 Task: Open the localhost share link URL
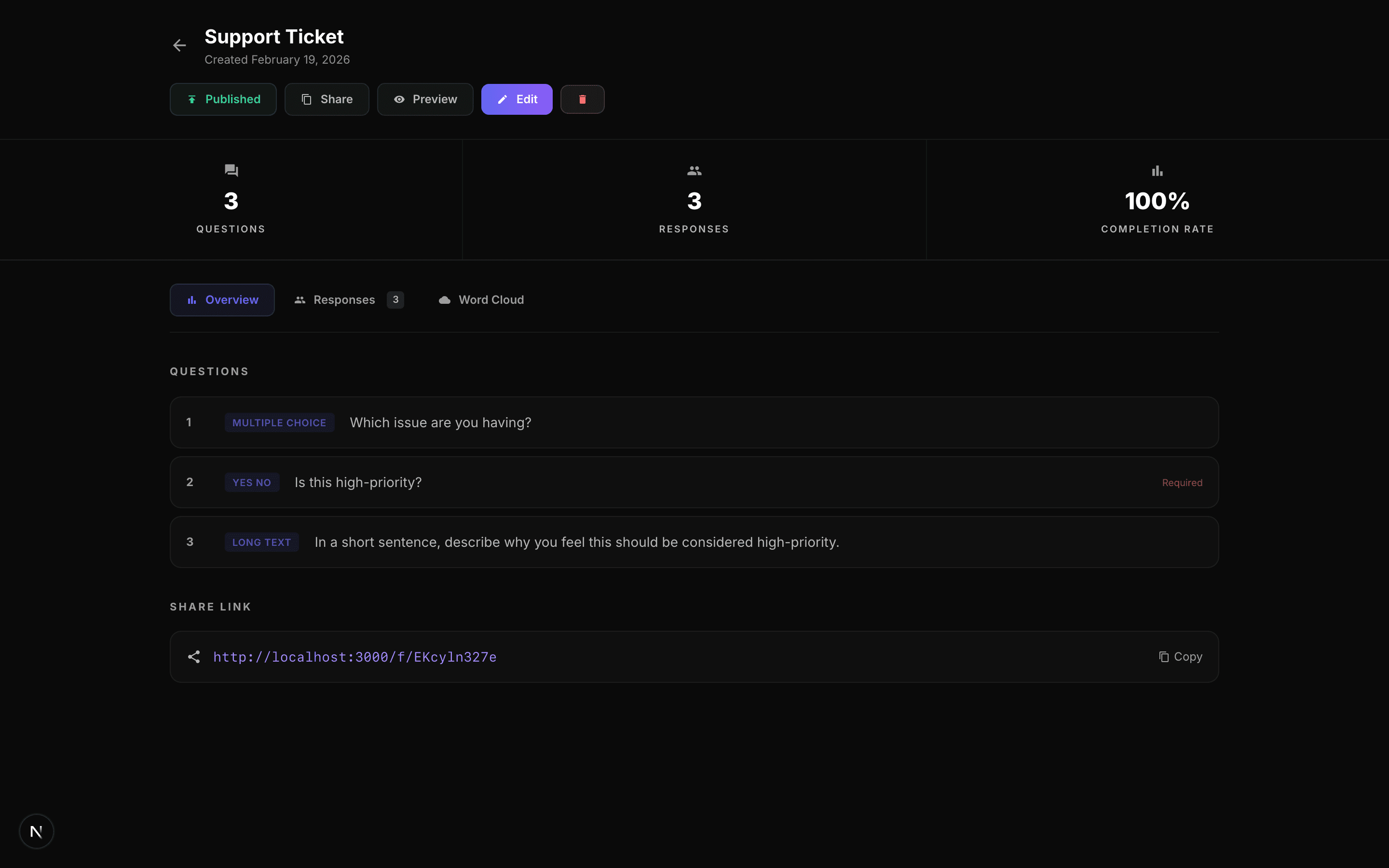(354, 657)
